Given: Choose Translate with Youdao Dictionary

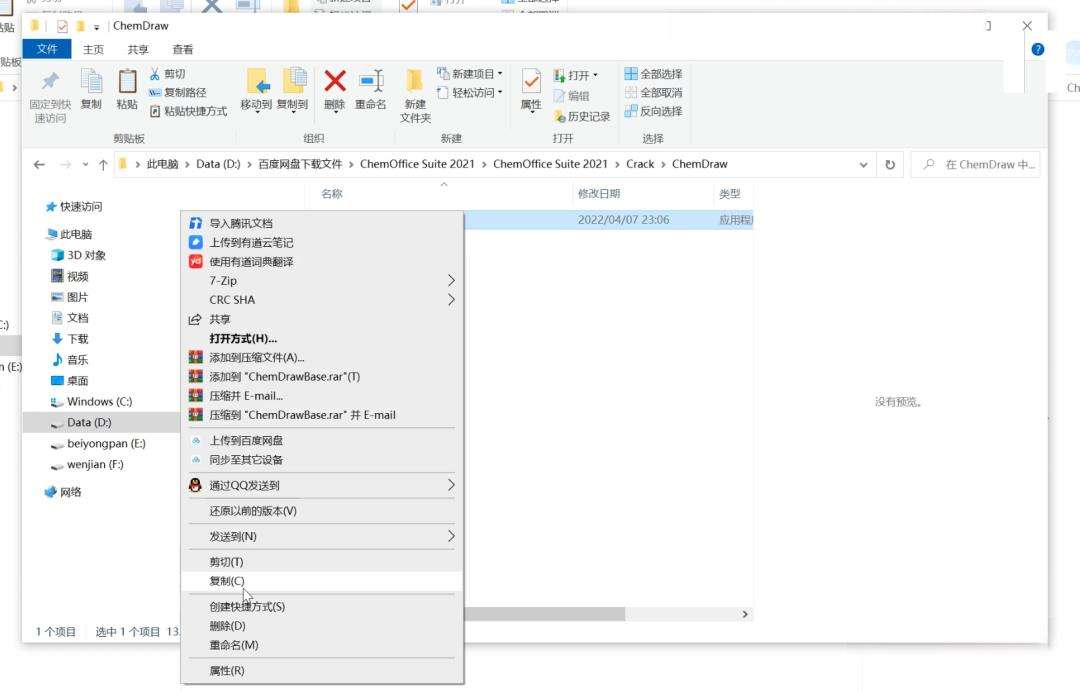Looking at the screenshot, I should [321, 262].
